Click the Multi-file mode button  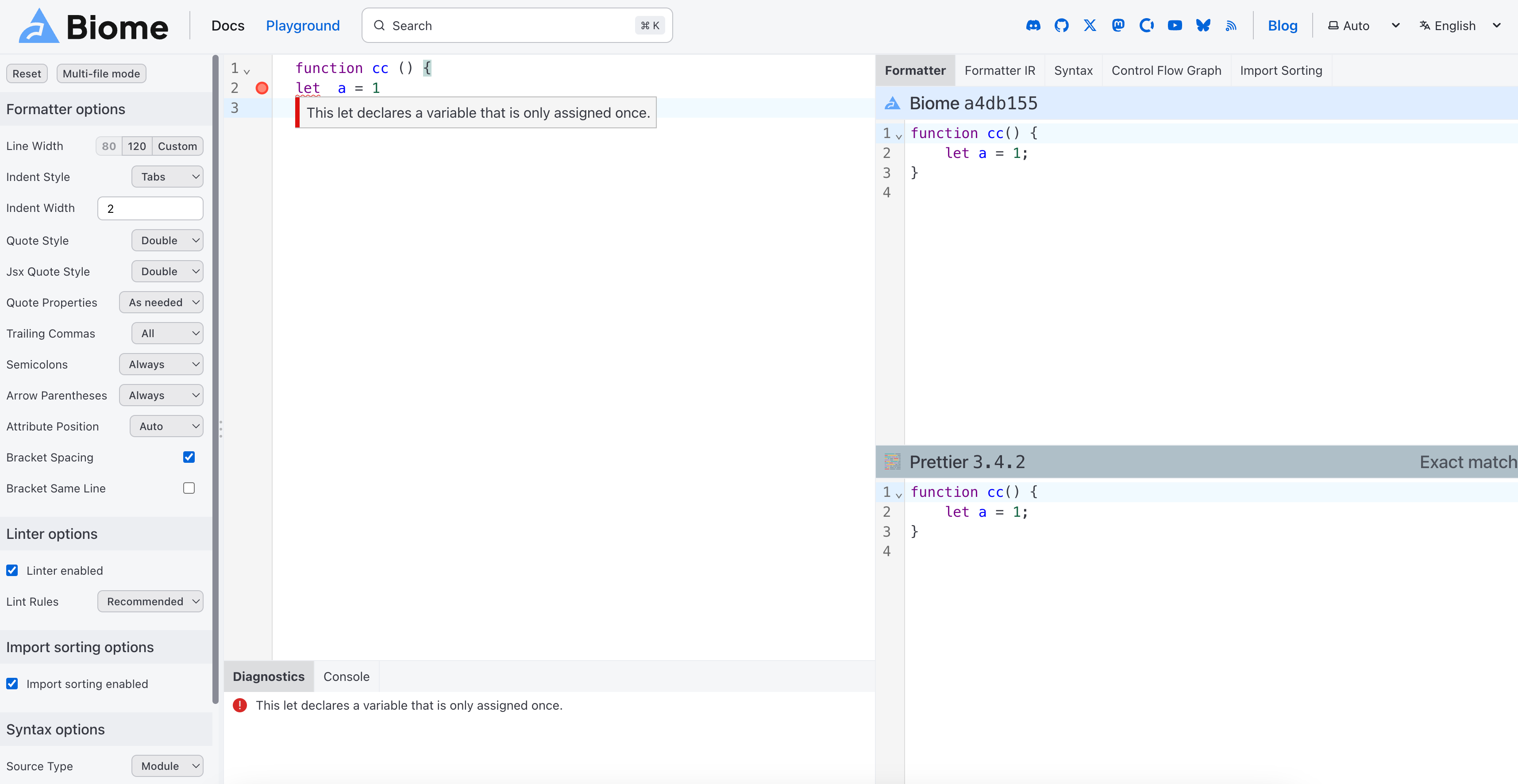101,73
